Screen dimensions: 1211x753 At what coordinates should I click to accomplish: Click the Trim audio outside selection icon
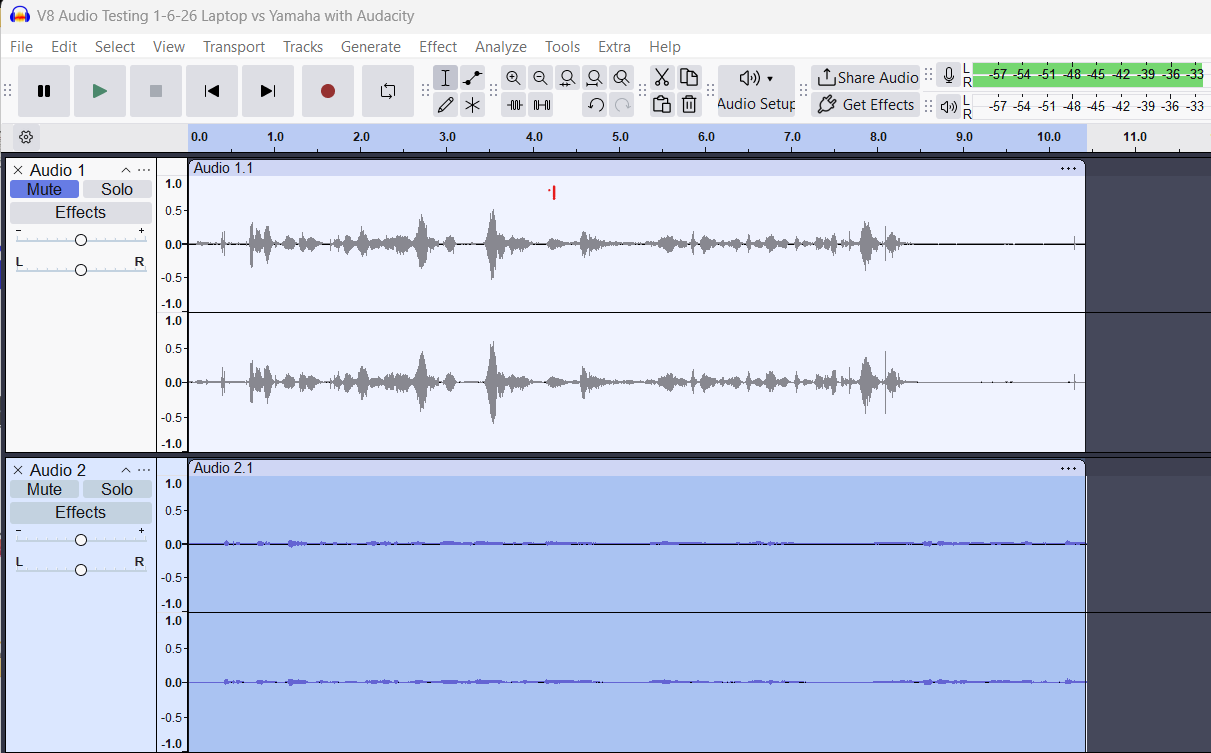pos(514,104)
